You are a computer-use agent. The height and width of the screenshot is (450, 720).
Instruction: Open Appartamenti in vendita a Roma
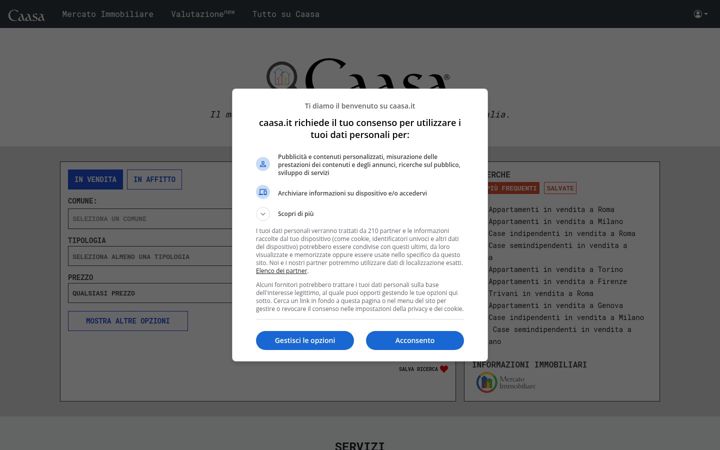[x=551, y=209]
